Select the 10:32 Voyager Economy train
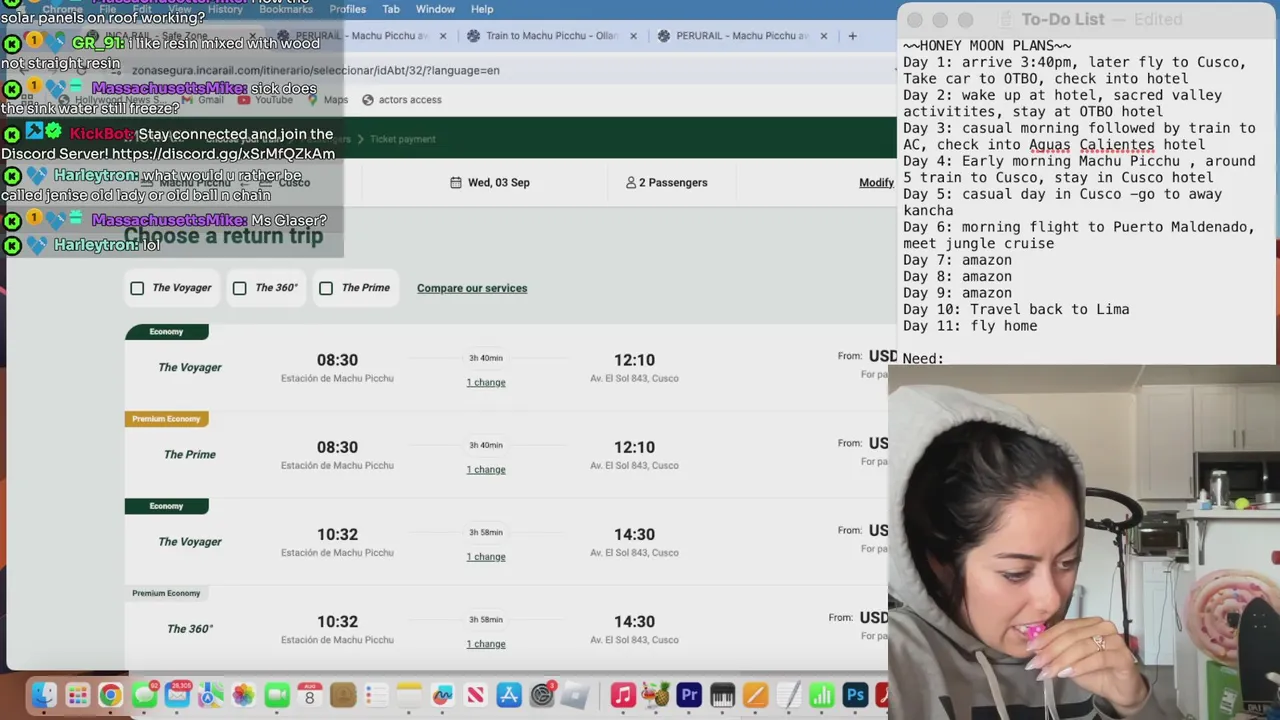Viewport: 1280px width, 720px height. point(506,541)
